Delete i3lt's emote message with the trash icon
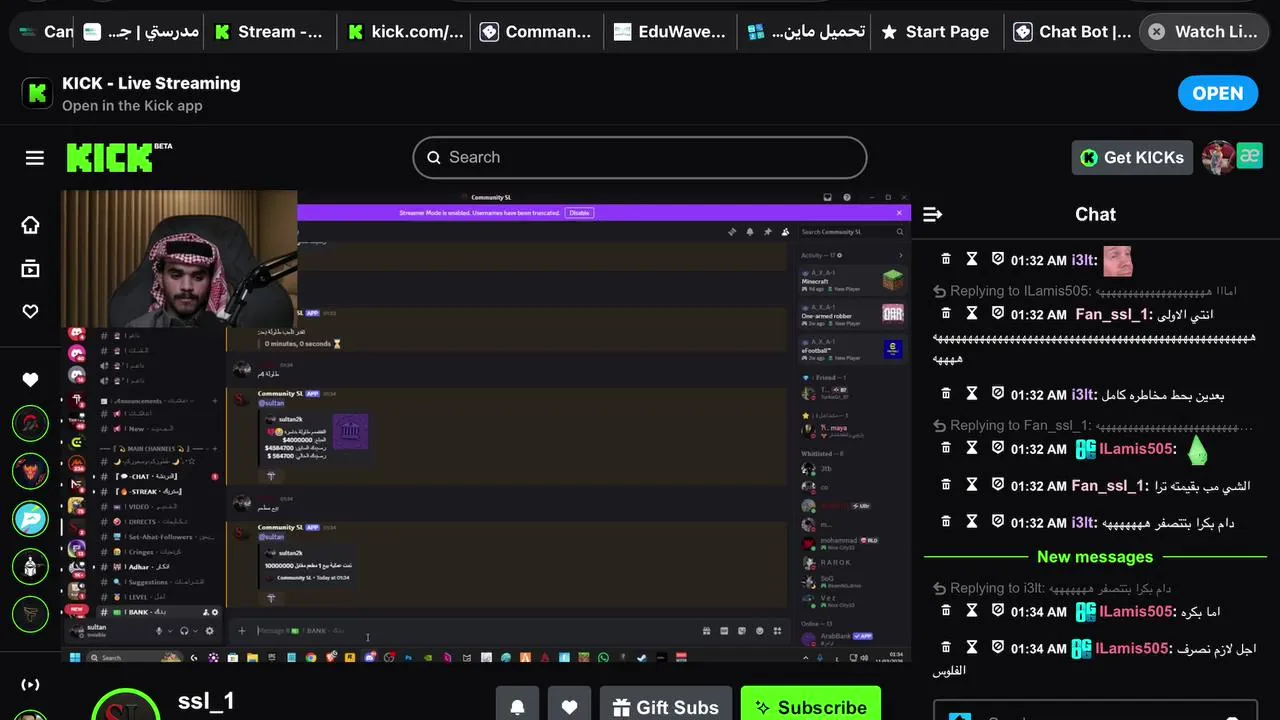 pyautogui.click(x=946, y=259)
